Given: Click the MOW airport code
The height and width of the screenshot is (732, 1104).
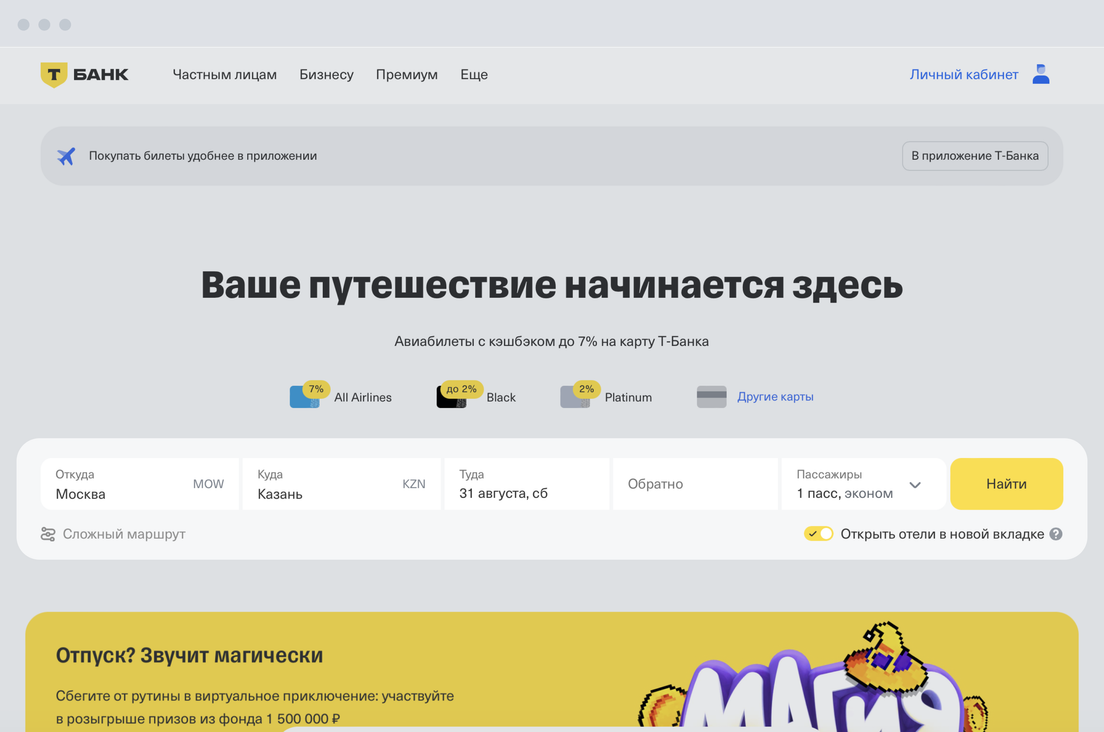Looking at the screenshot, I should click(208, 484).
